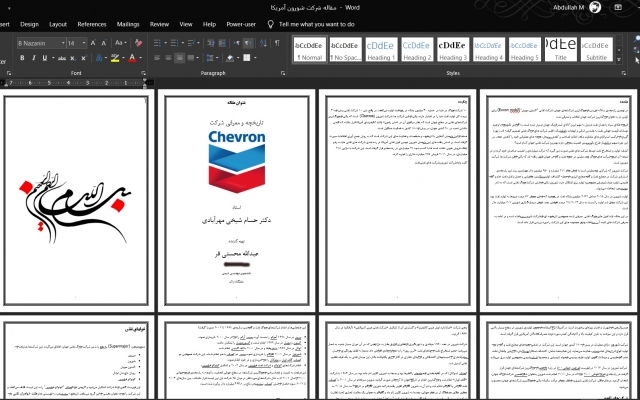
Task: Click Tell me what you want to do
Action: [317, 24]
